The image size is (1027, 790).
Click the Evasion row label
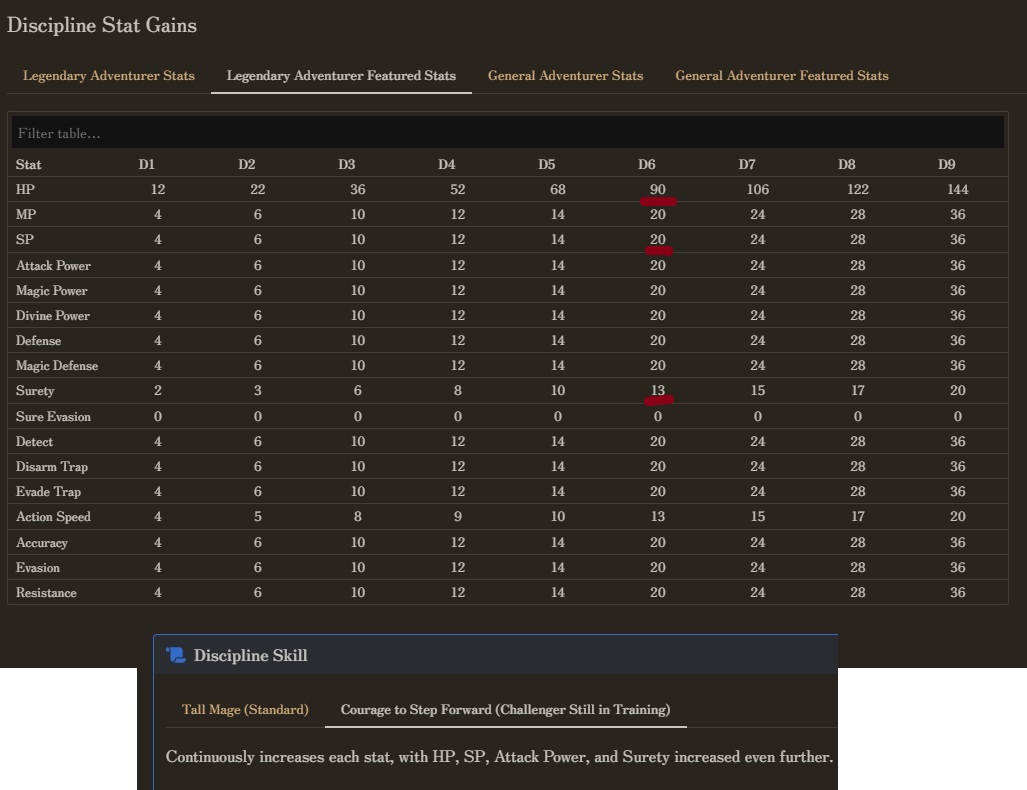(37, 567)
